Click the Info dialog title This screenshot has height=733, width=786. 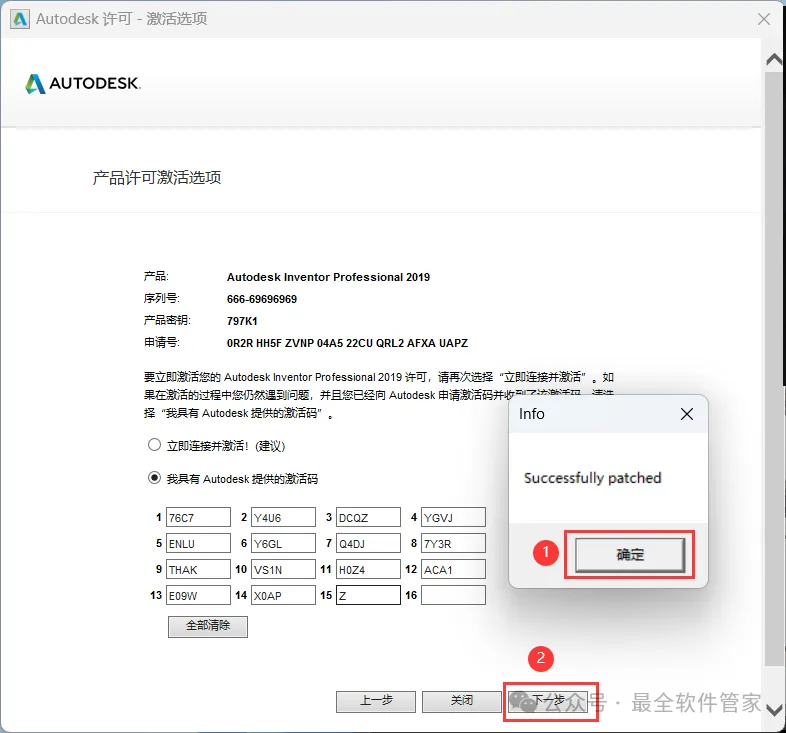pos(531,414)
